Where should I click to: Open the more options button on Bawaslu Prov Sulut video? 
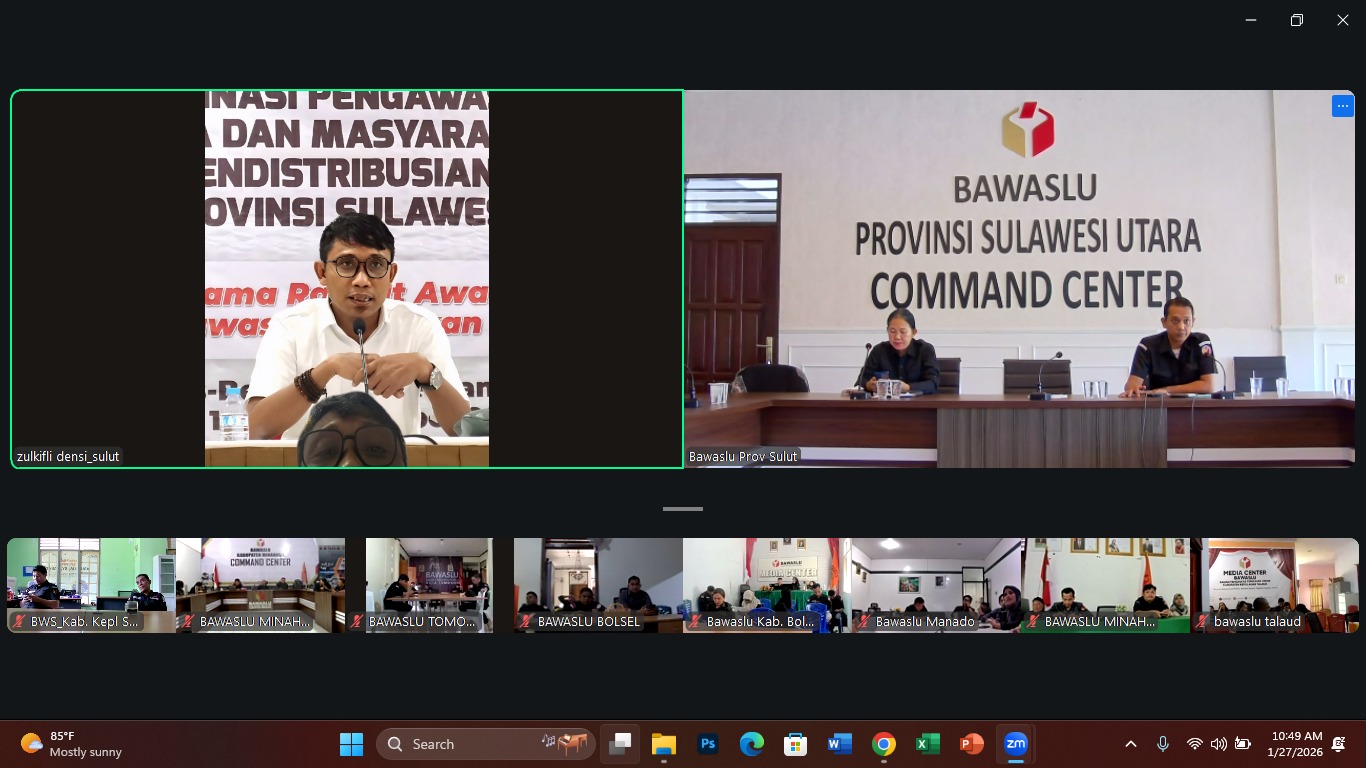pyautogui.click(x=1343, y=106)
